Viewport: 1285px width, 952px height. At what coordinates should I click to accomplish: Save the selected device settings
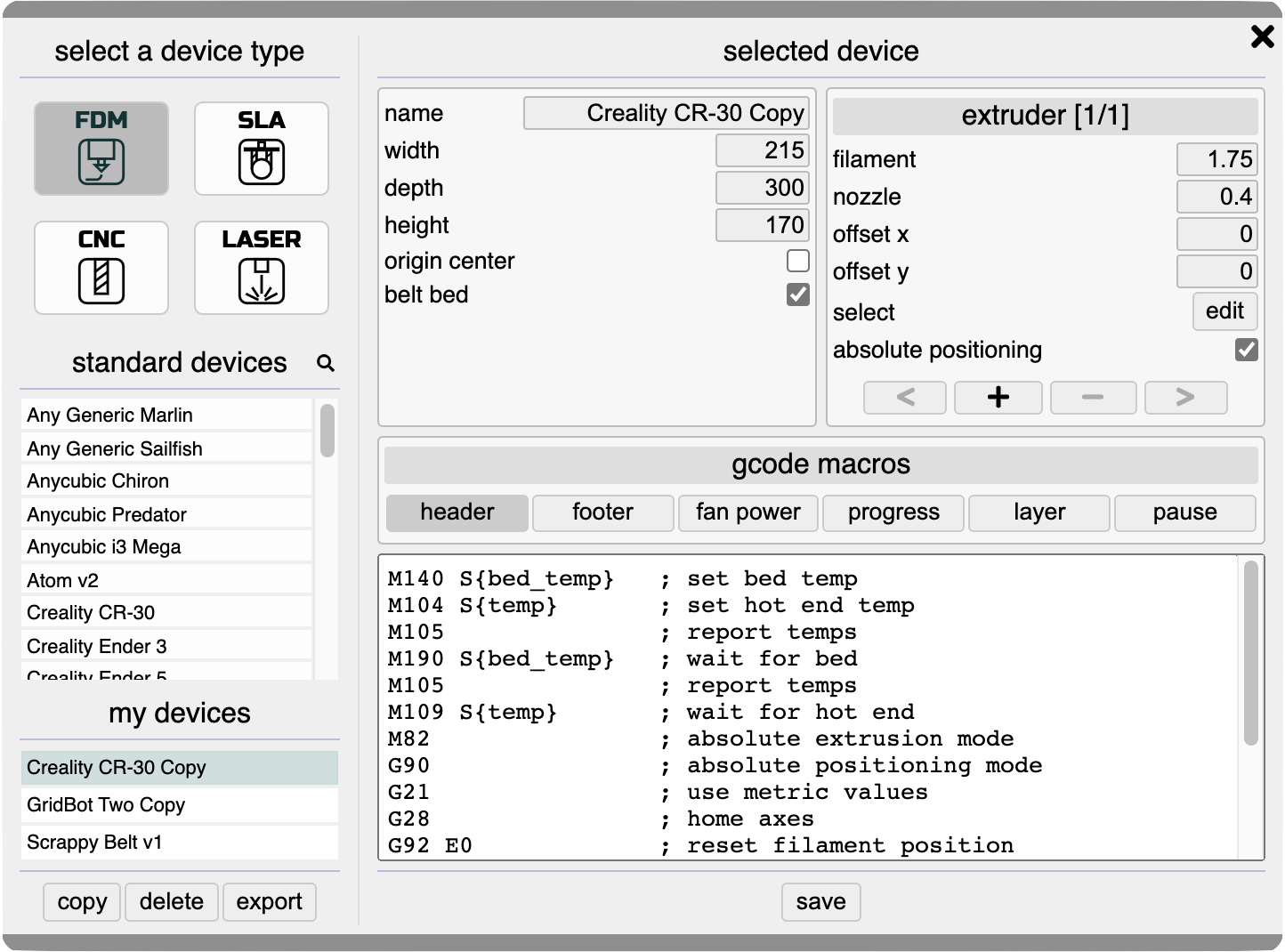821,902
